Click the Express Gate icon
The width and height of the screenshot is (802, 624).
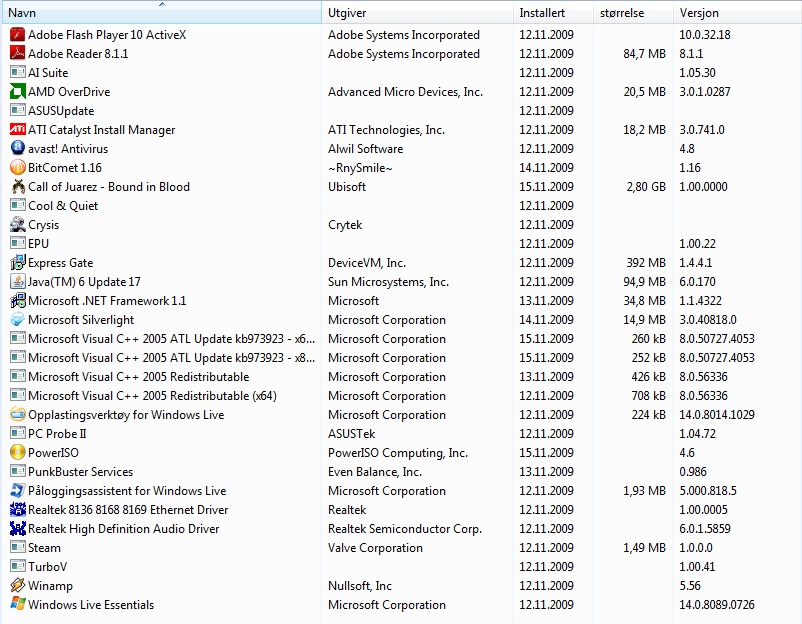coord(17,262)
